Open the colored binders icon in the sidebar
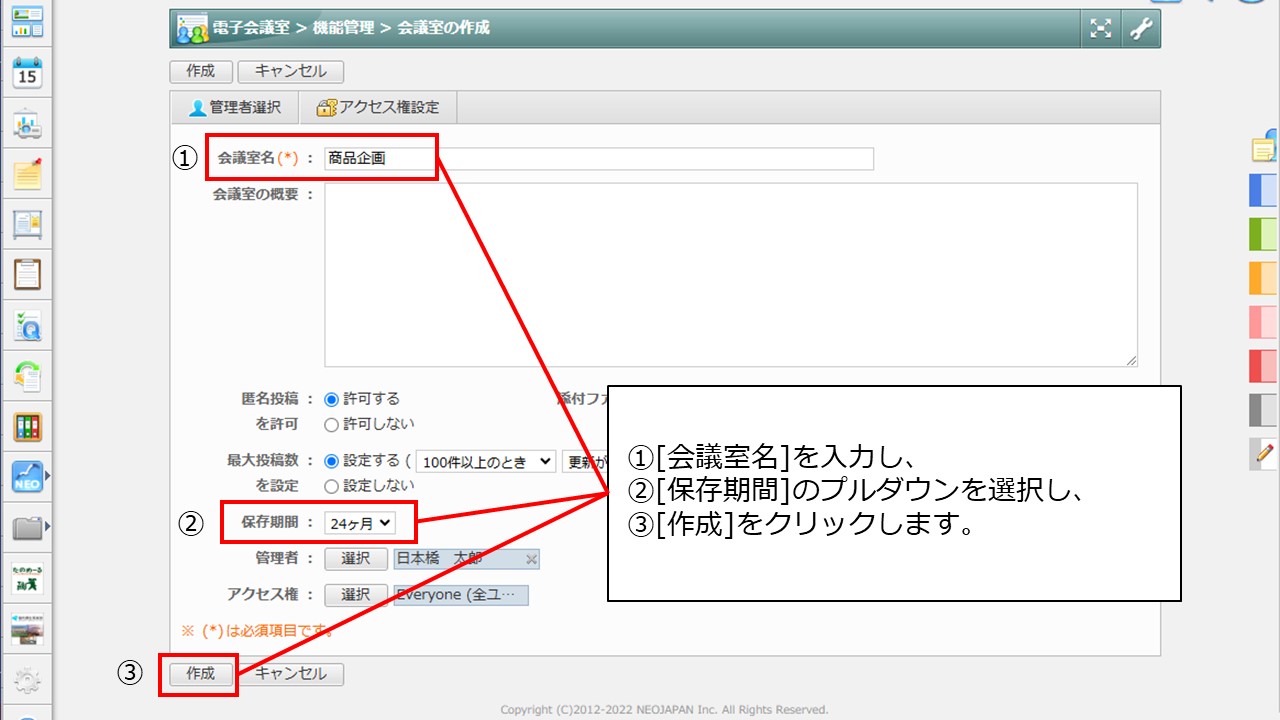Viewport: 1280px width, 720px height. [27, 427]
